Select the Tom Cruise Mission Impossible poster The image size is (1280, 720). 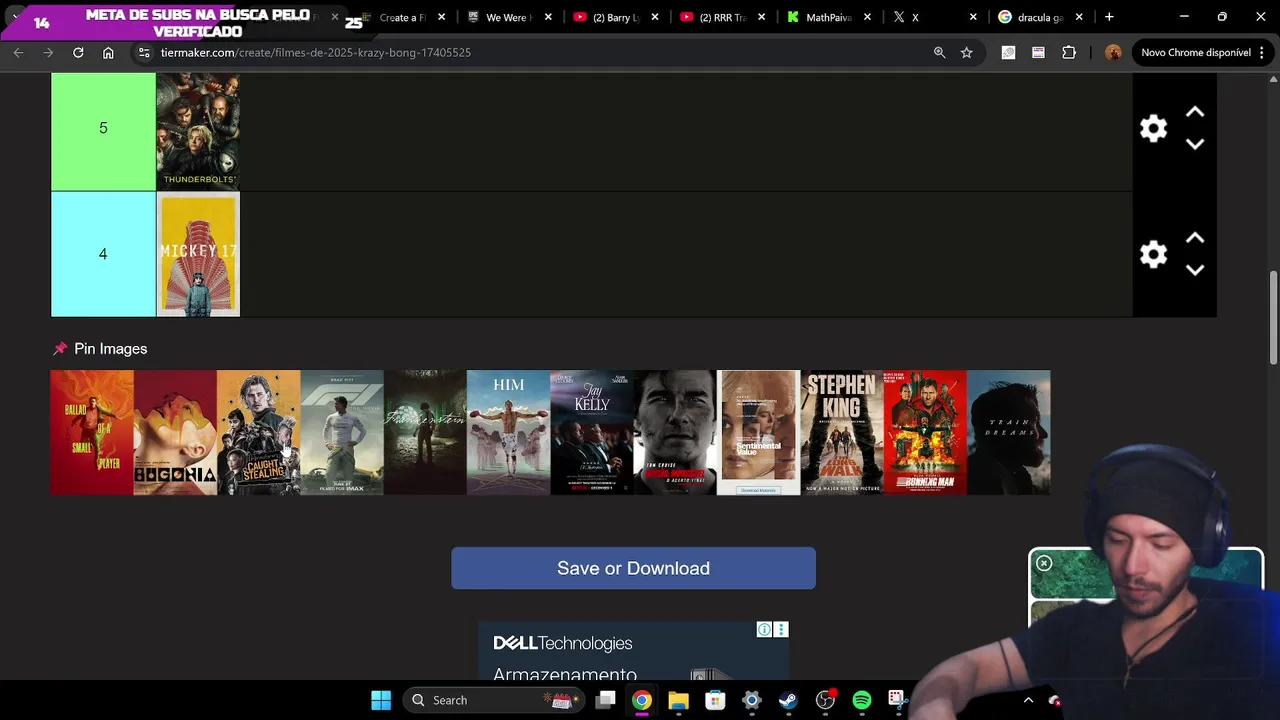click(675, 432)
